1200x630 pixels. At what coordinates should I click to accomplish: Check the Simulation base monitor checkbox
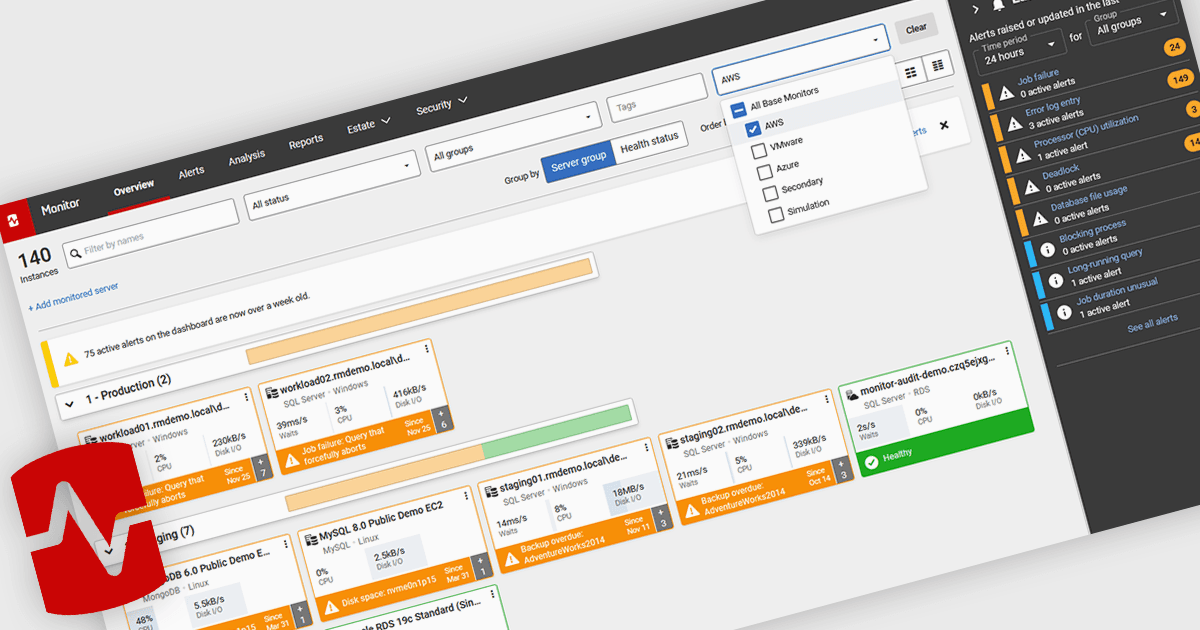pyautogui.click(x=776, y=215)
